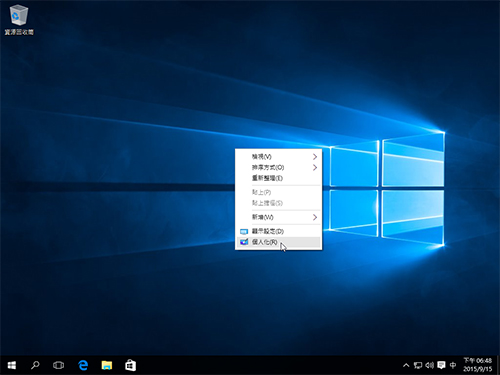Image resolution: width=500 pixels, height=375 pixels.
Task: Open the network status tray icon
Action: (x=418, y=366)
